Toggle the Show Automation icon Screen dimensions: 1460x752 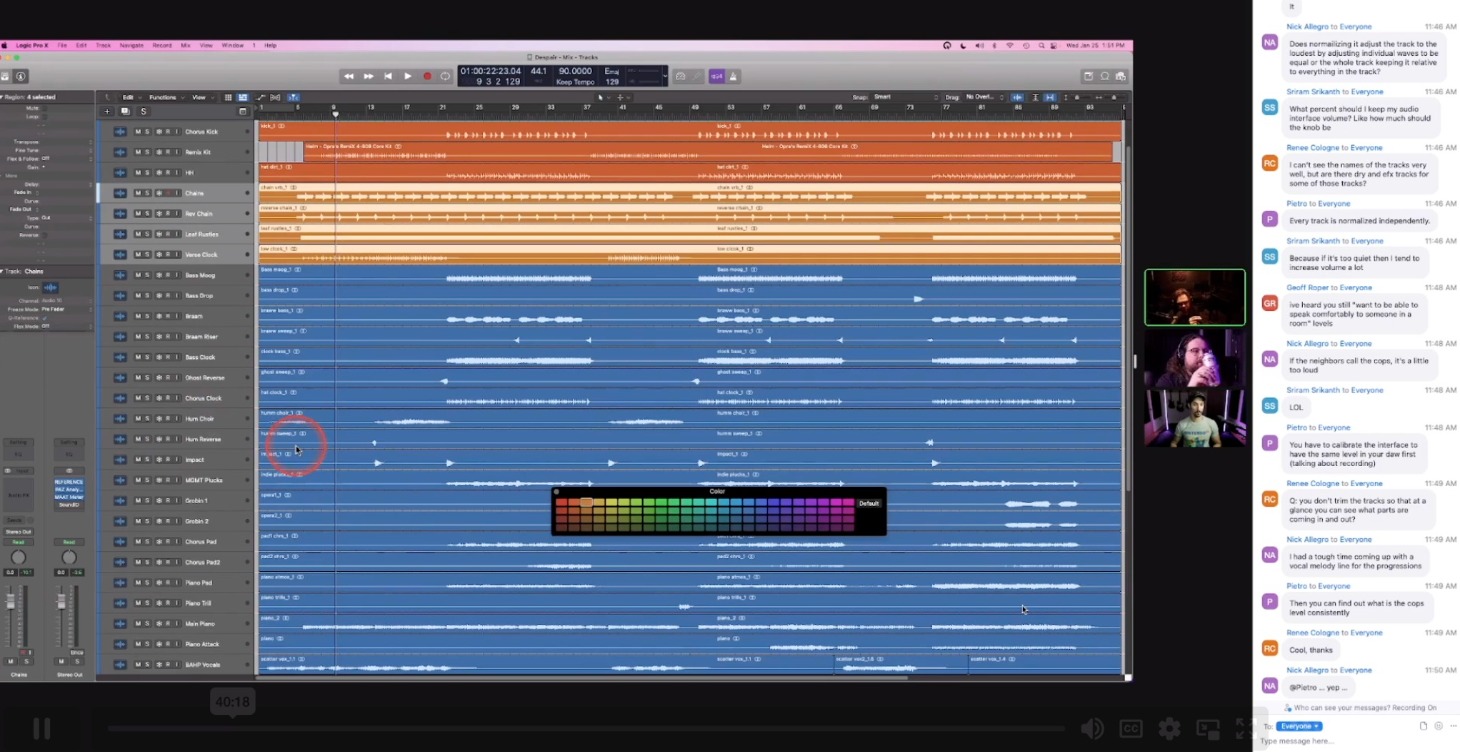pos(261,97)
